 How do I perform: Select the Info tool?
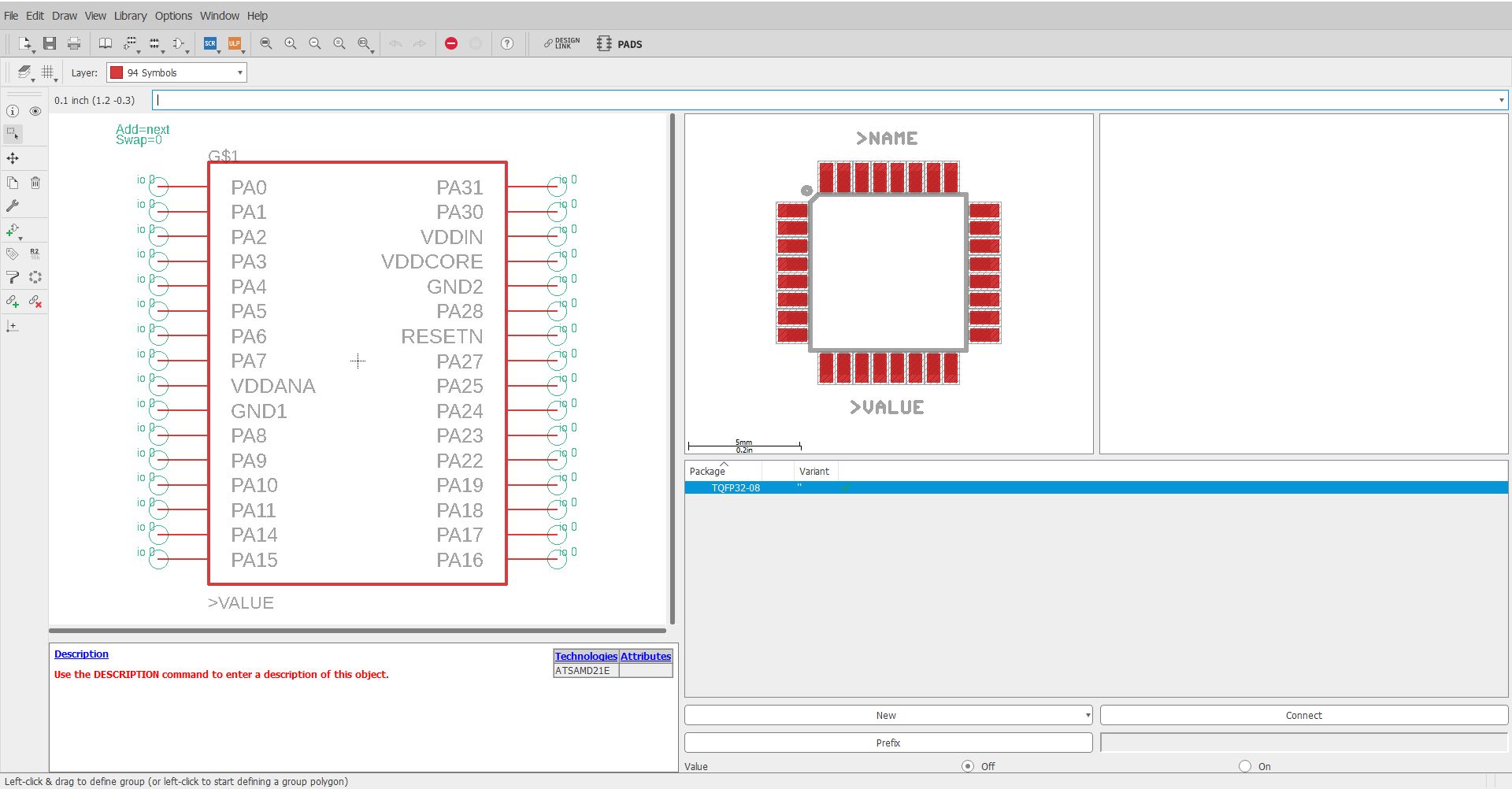point(13,111)
